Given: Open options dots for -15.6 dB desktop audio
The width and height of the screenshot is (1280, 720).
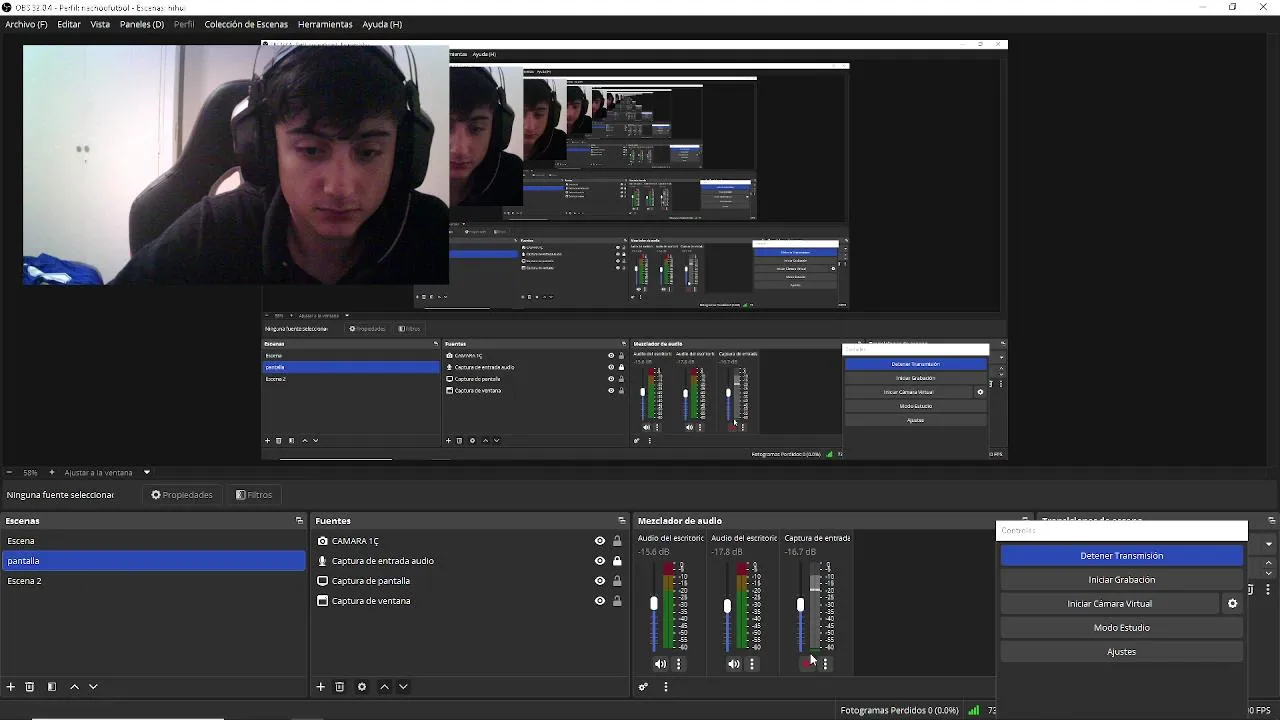Looking at the screenshot, I should (x=679, y=664).
